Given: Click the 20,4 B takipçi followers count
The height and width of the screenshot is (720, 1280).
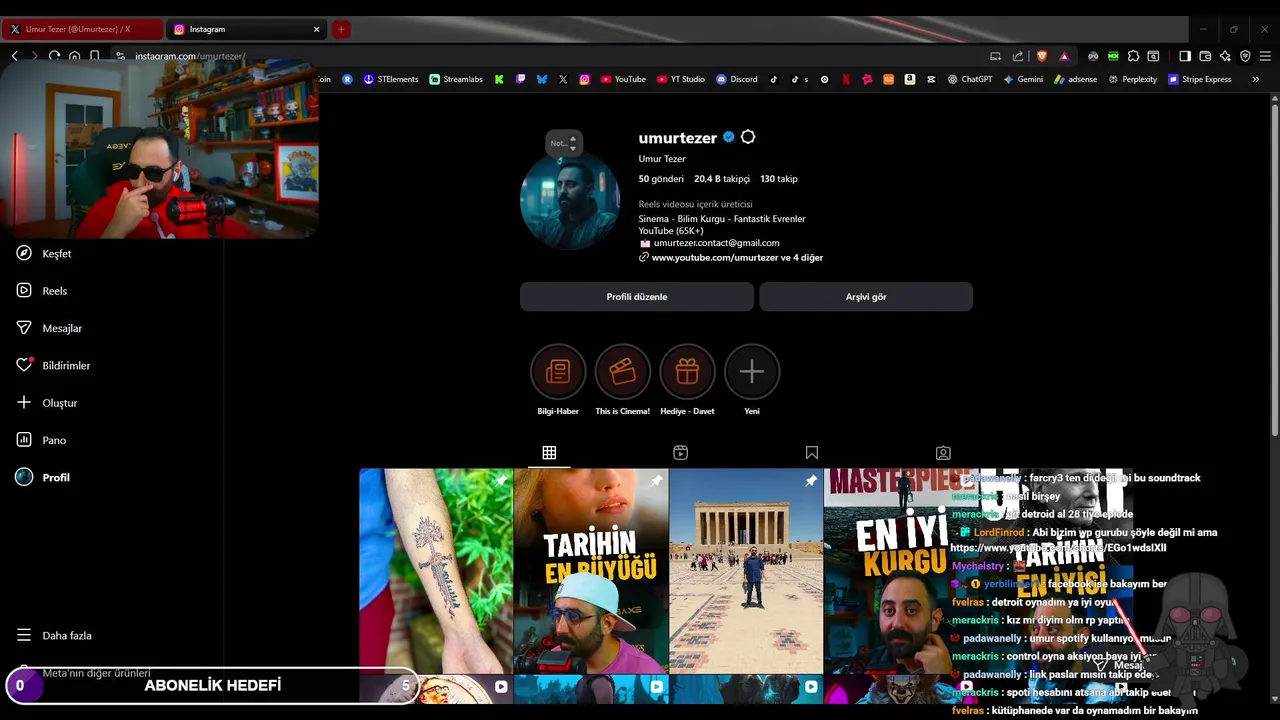Looking at the screenshot, I should (x=722, y=179).
